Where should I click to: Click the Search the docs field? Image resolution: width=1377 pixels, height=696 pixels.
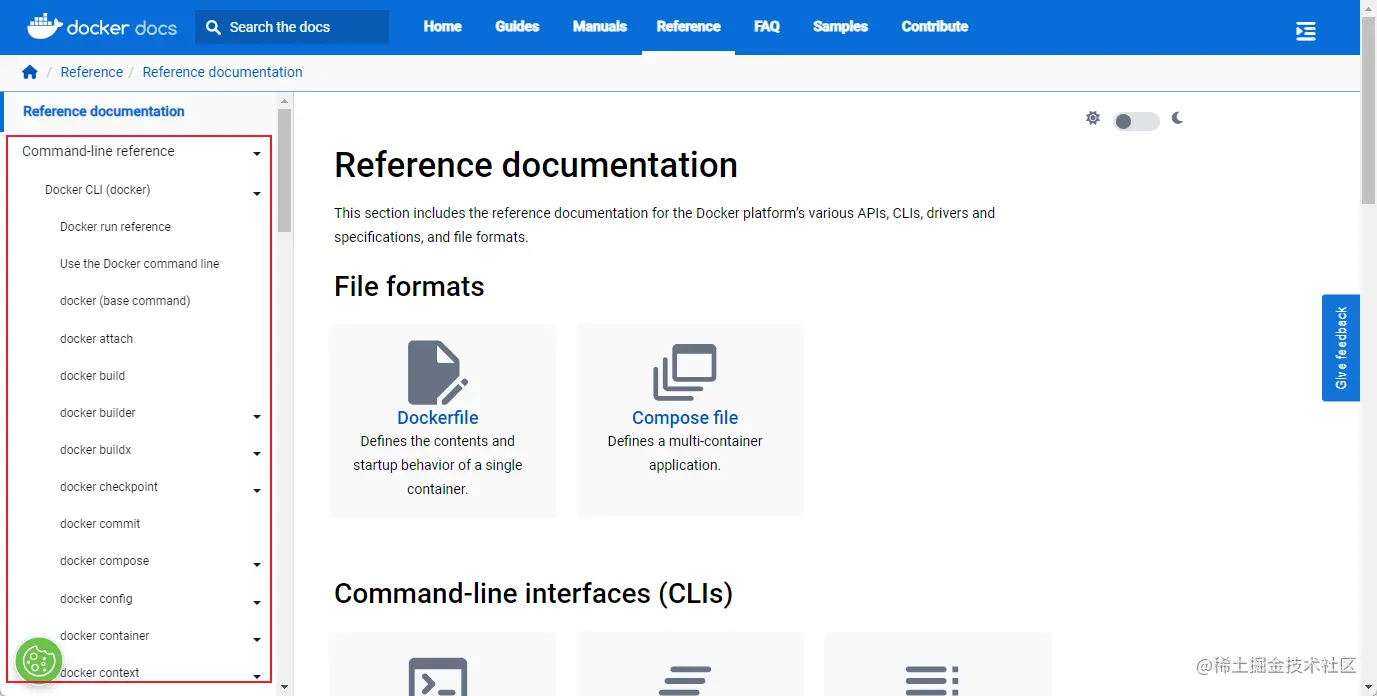click(x=292, y=27)
